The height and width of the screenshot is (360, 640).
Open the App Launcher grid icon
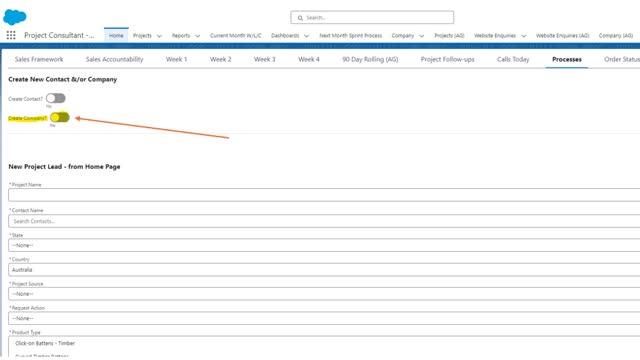[x=11, y=36]
